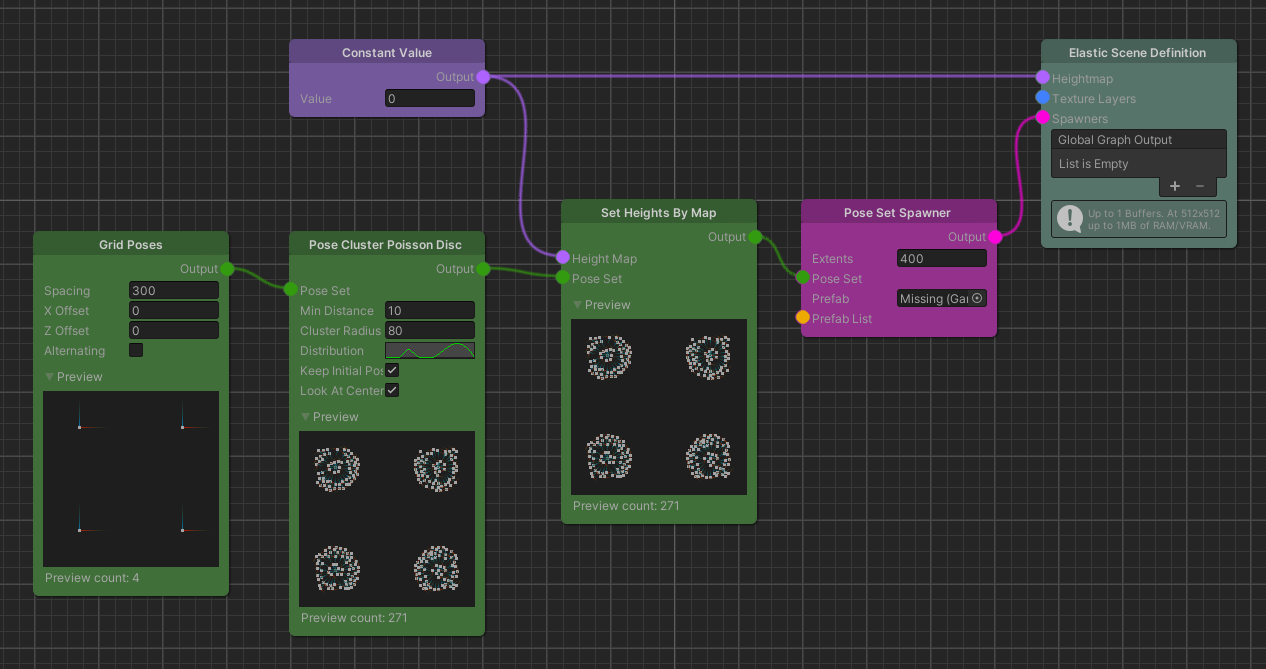This screenshot has width=1266, height=669.
Task: Enable the Alternating checkbox in Grid Poses
Action: [135, 350]
